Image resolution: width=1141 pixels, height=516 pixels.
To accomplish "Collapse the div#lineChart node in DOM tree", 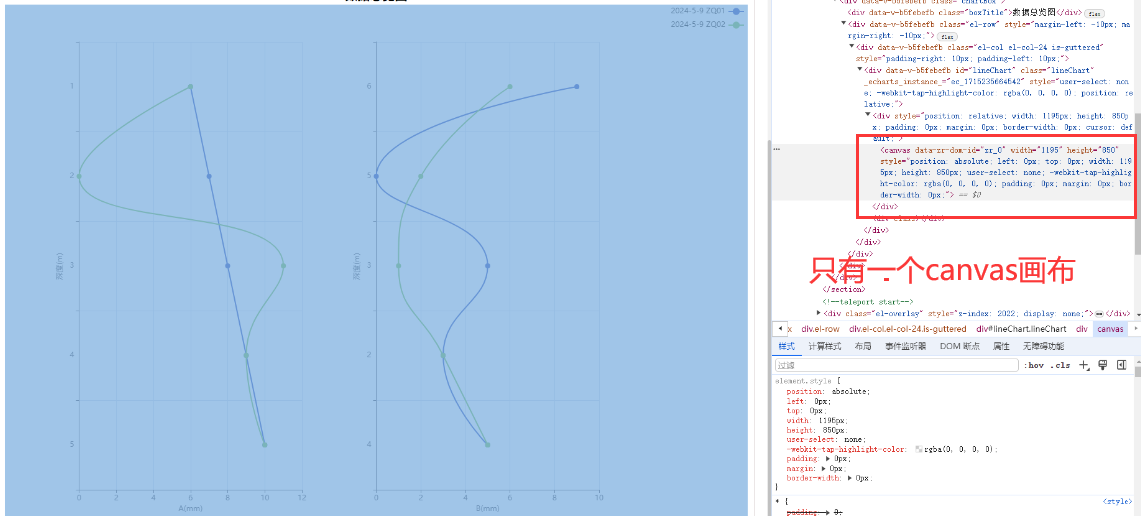I will point(860,69).
